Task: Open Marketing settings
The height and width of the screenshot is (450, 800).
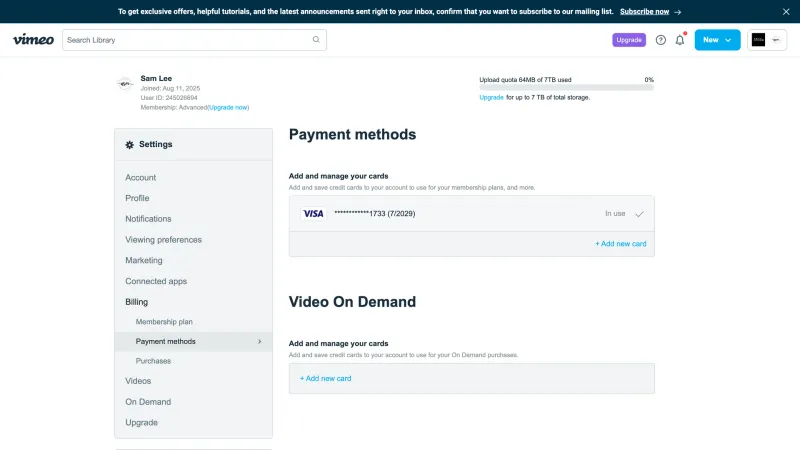Action: point(143,260)
